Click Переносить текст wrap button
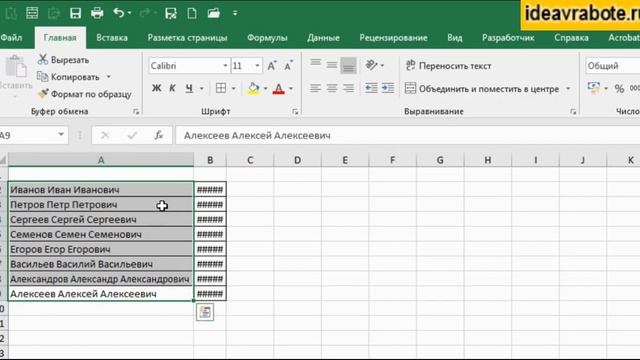 pos(448,66)
